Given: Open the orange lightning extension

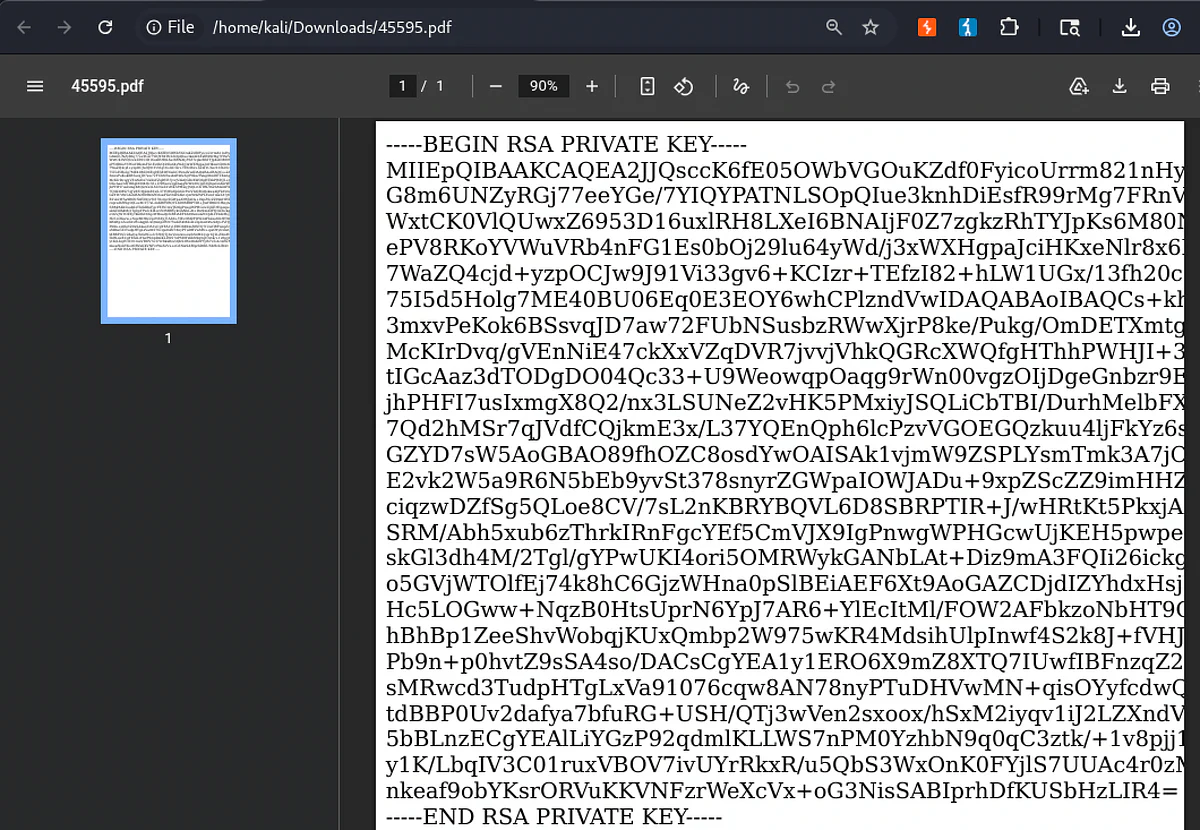Looking at the screenshot, I should click(x=927, y=28).
